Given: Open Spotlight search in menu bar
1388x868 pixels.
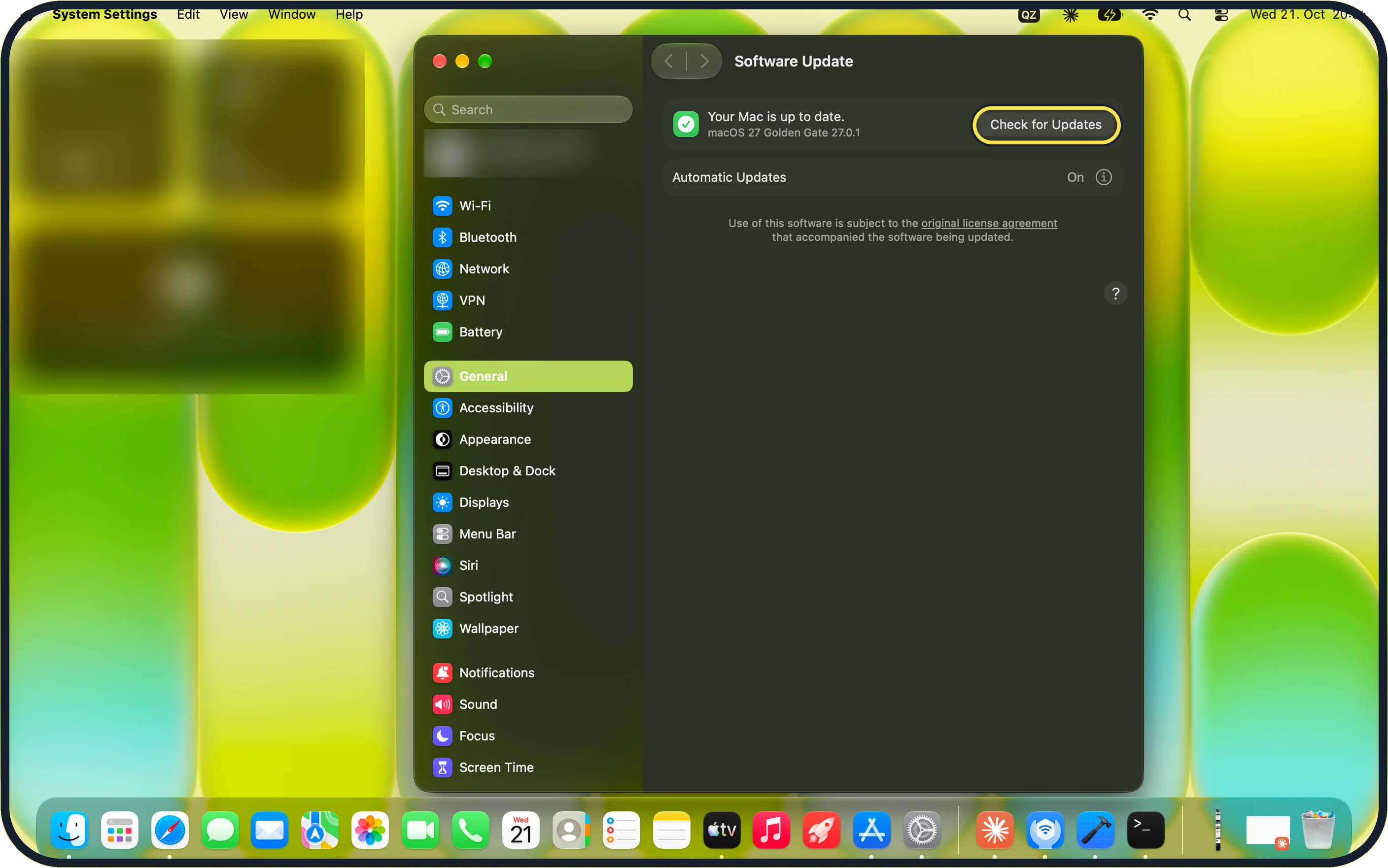Looking at the screenshot, I should pos(1184,15).
